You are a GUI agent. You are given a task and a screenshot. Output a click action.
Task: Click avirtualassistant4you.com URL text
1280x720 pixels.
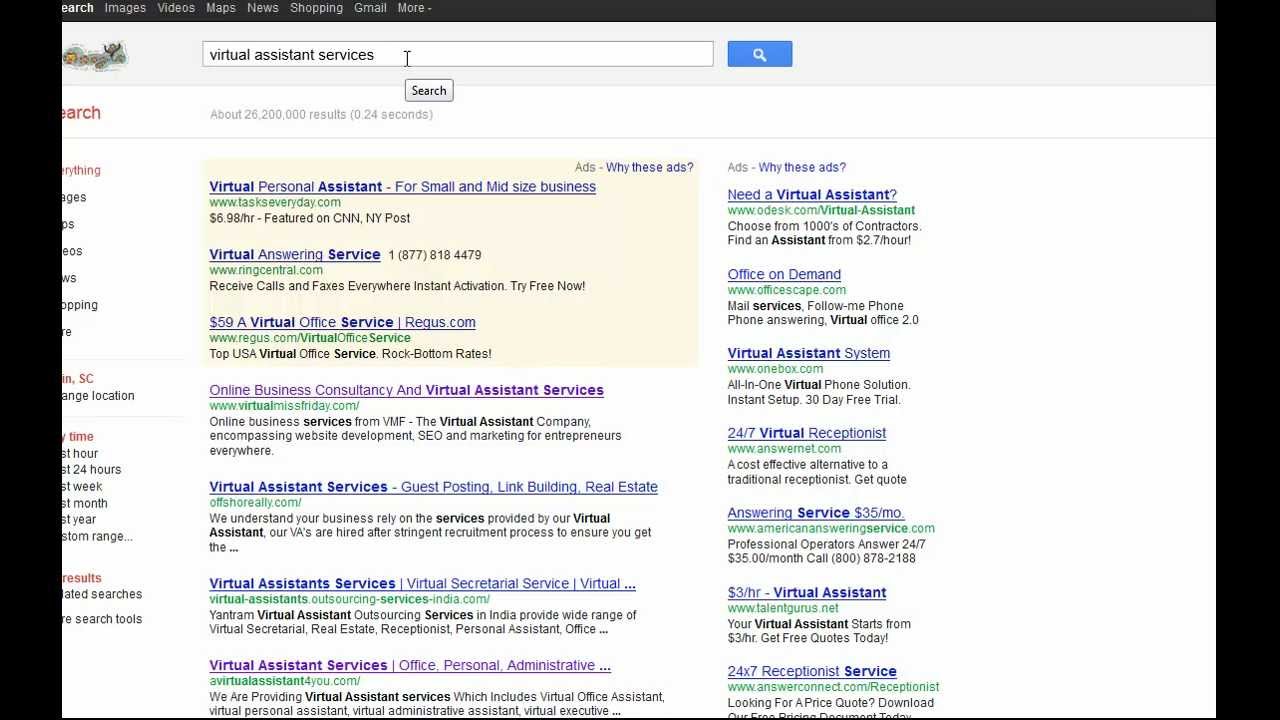(284, 681)
